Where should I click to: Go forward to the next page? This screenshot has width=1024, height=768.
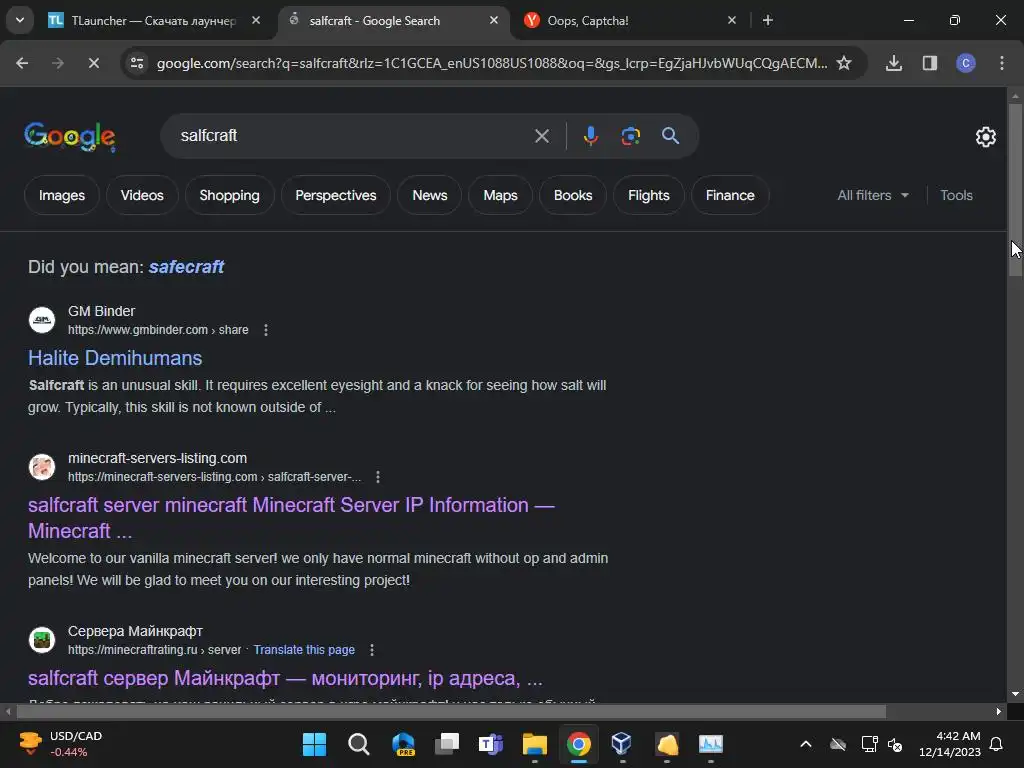click(57, 63)
